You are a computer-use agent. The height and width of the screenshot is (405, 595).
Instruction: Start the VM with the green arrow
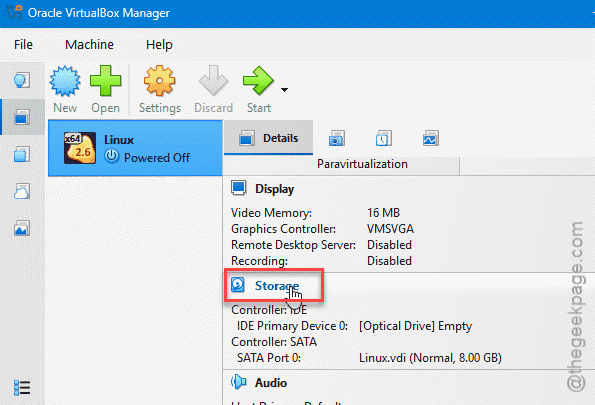(258, 80)
